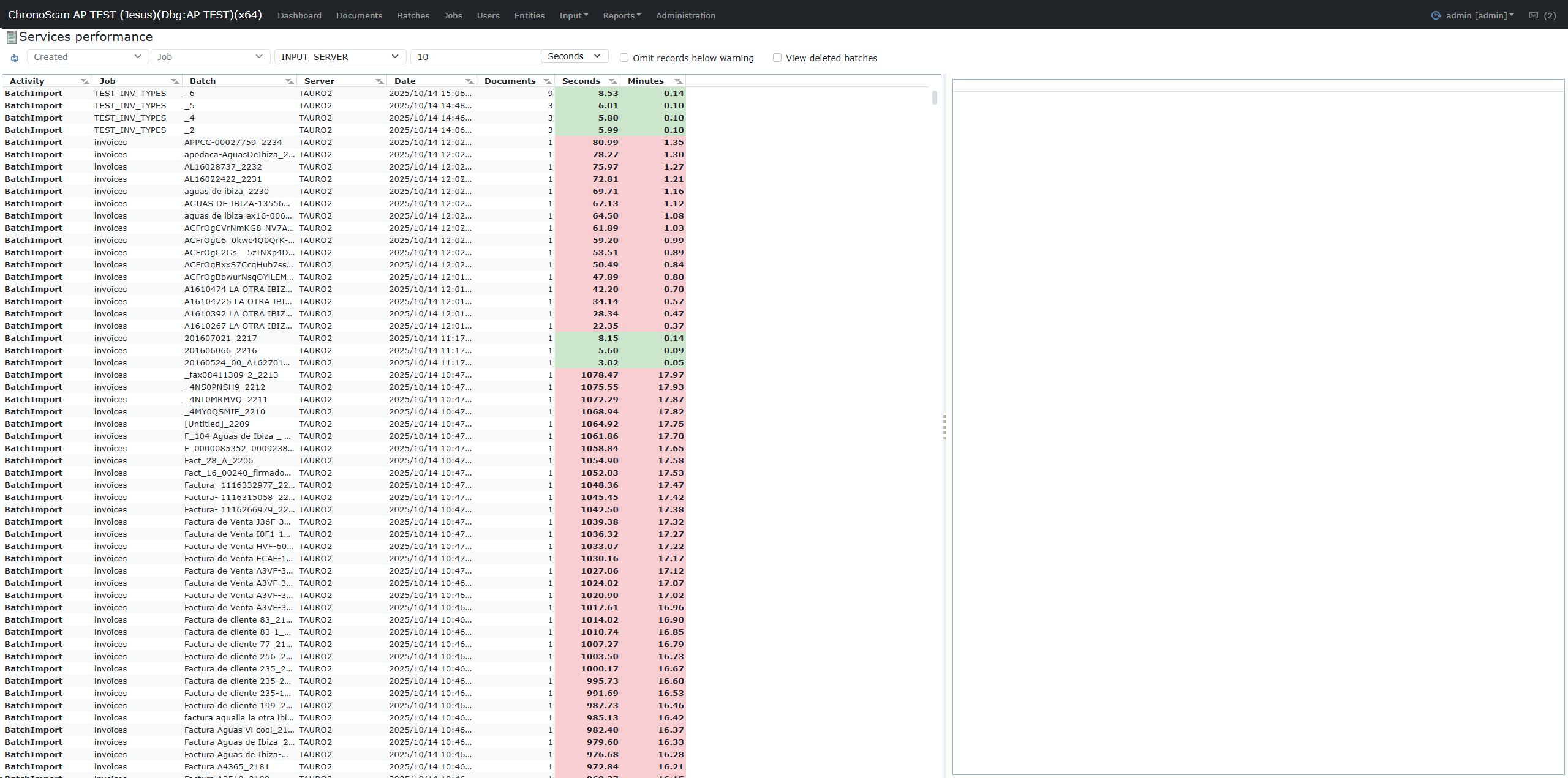Open the Seconds unit dropdown
1568x778 pixels.
click(x=574, y=56)
